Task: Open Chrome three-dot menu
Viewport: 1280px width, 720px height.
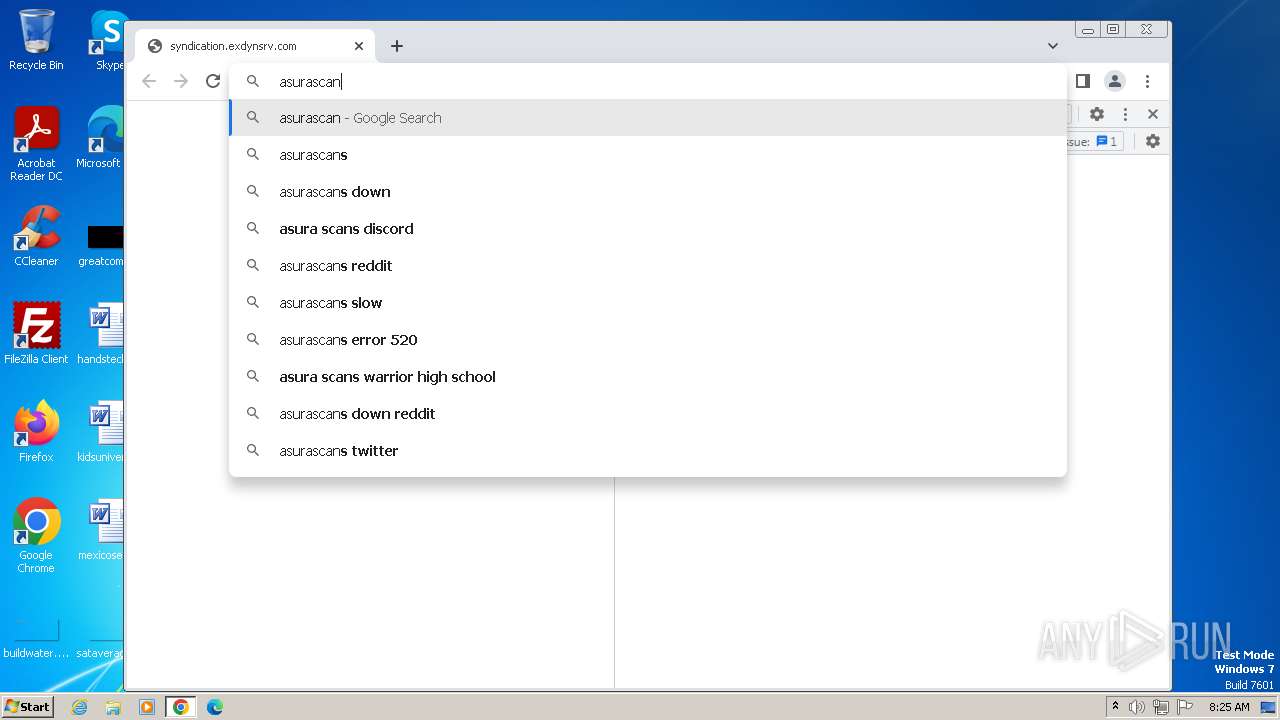Action: (1147, 81)
